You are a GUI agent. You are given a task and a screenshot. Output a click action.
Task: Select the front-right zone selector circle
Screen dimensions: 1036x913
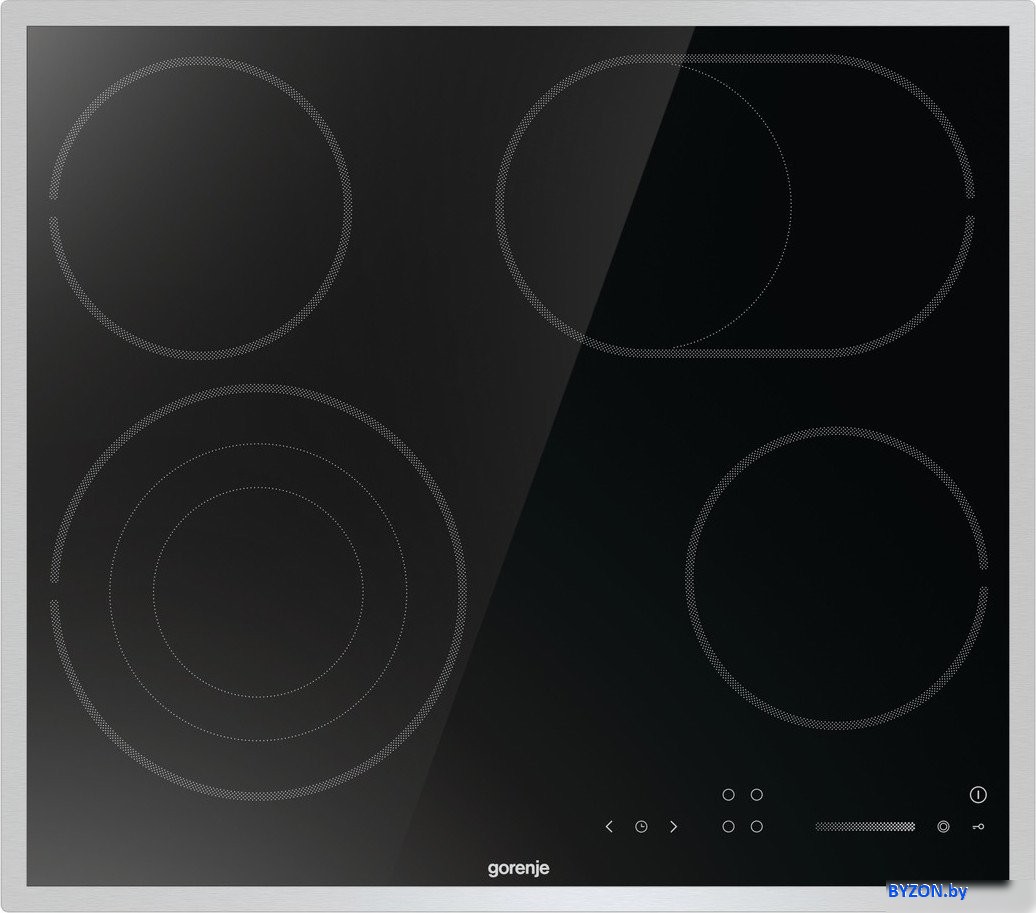pos(757,826)
